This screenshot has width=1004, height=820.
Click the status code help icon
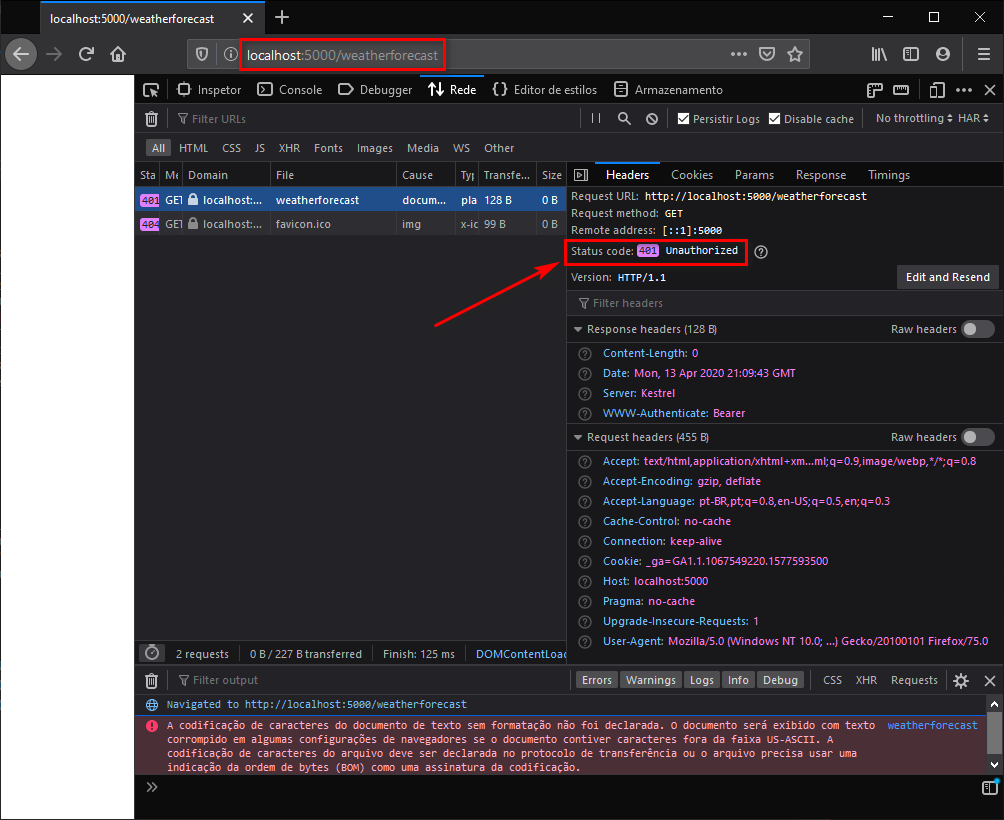click(x=761, y=252)
